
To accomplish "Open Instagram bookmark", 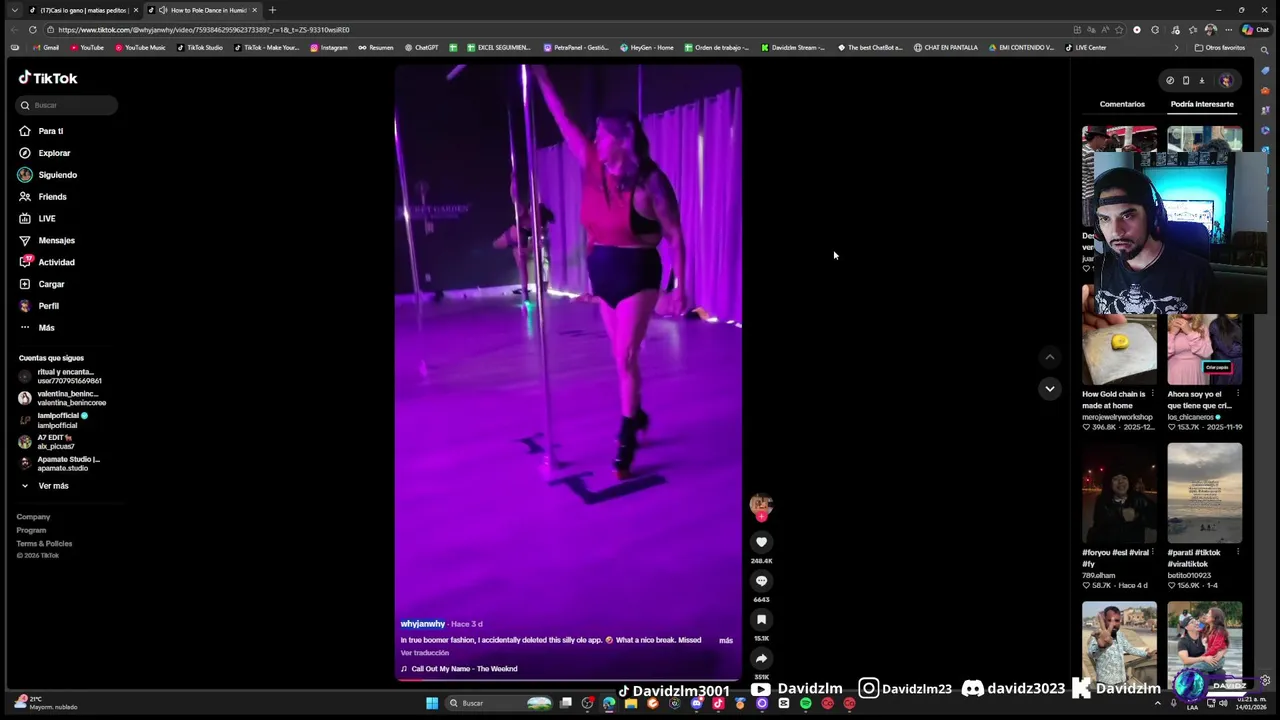I will [329, 47].
